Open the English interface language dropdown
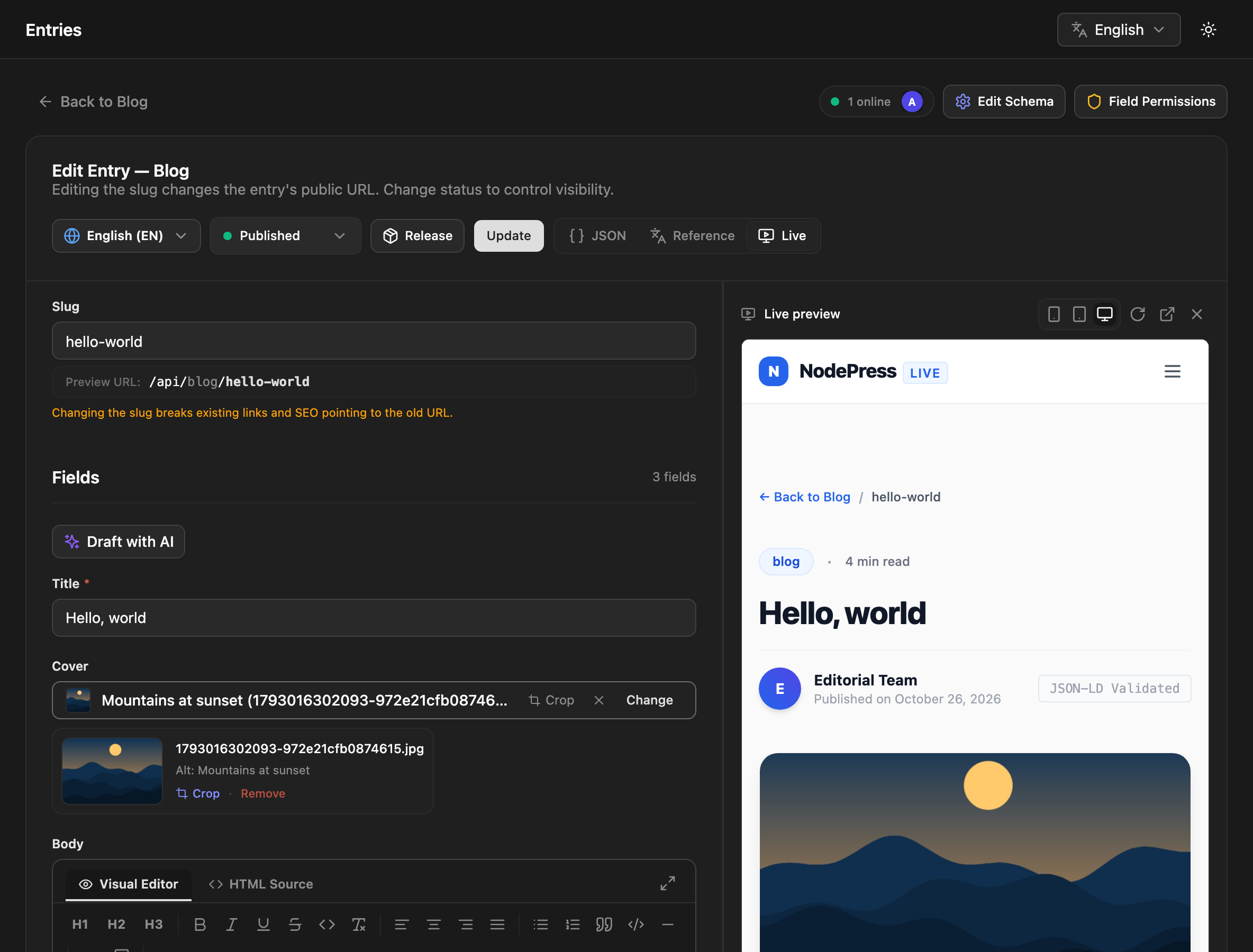1253x952 pixels. pos(1118,30)
